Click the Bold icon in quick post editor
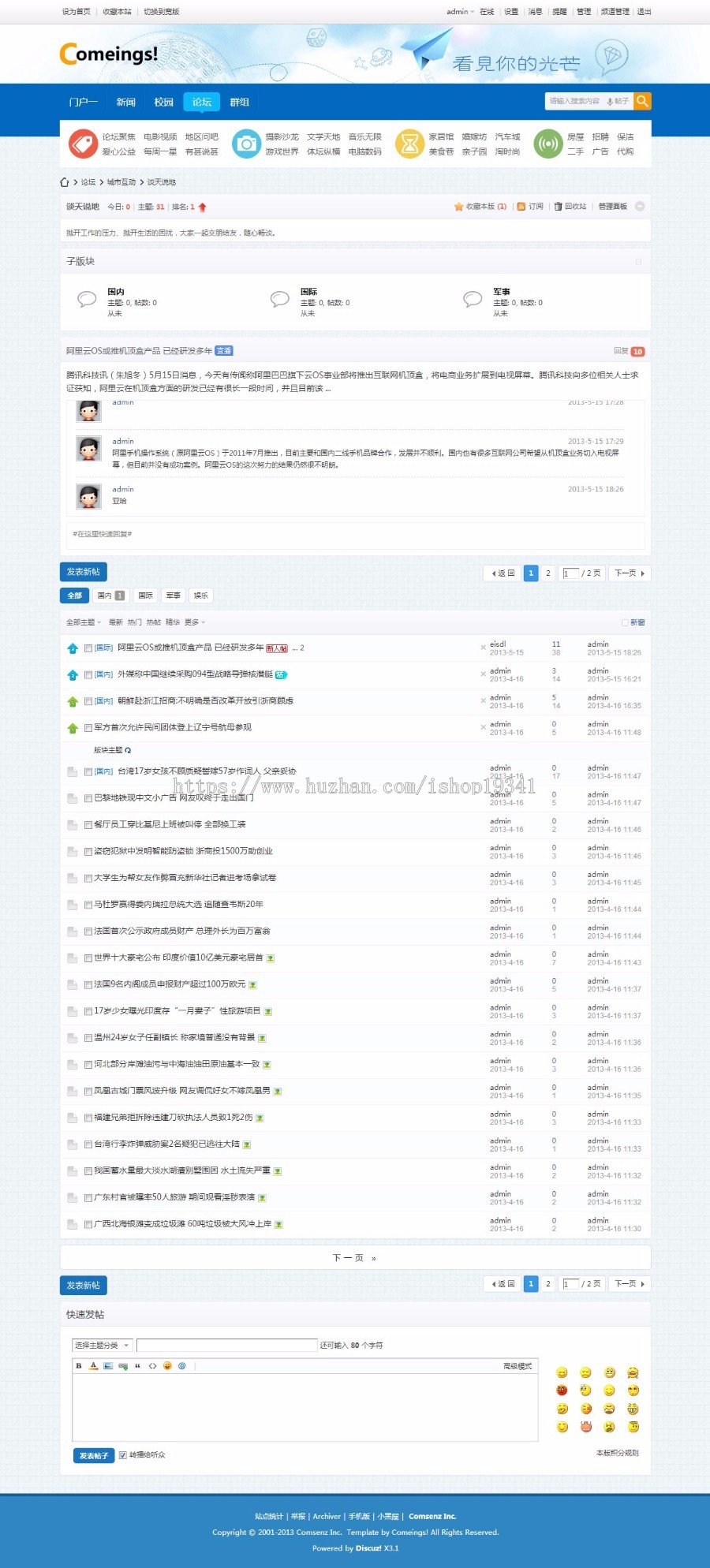 point(79,1366)
